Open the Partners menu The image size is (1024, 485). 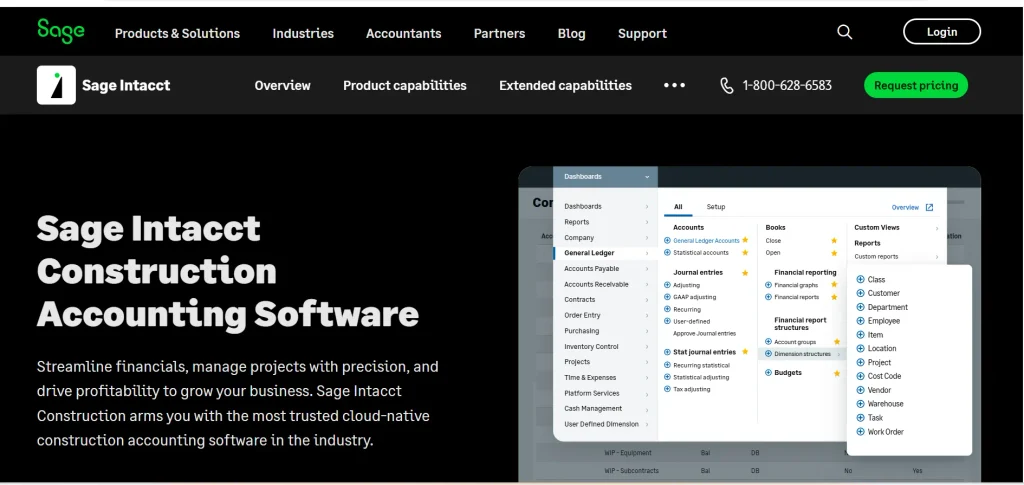point(500,33)
